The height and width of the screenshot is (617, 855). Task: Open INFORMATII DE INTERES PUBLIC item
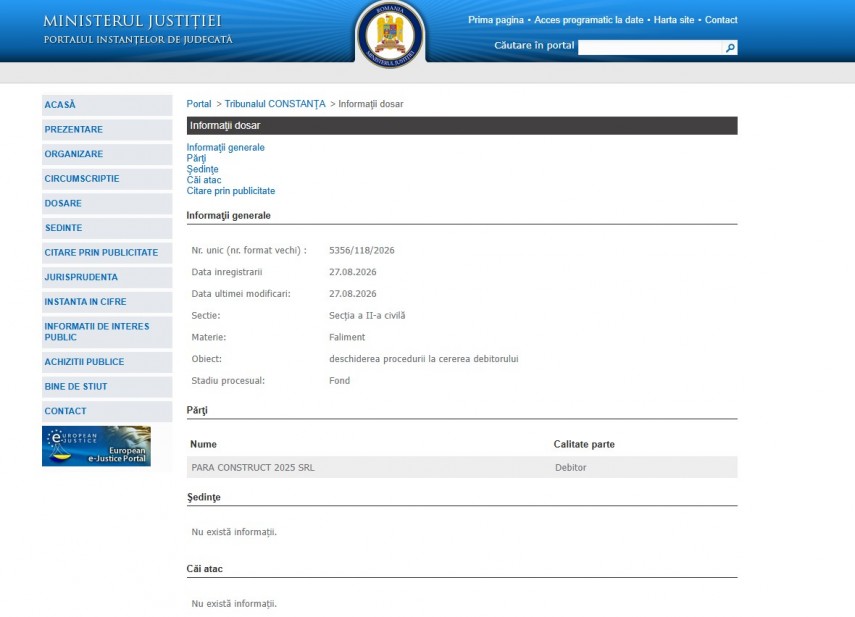(107, 331)
